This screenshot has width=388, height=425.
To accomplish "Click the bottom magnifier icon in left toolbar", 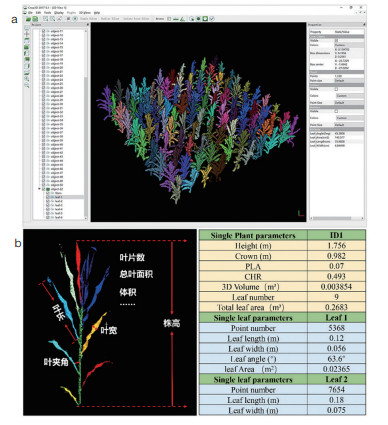I will click(27, 85).
